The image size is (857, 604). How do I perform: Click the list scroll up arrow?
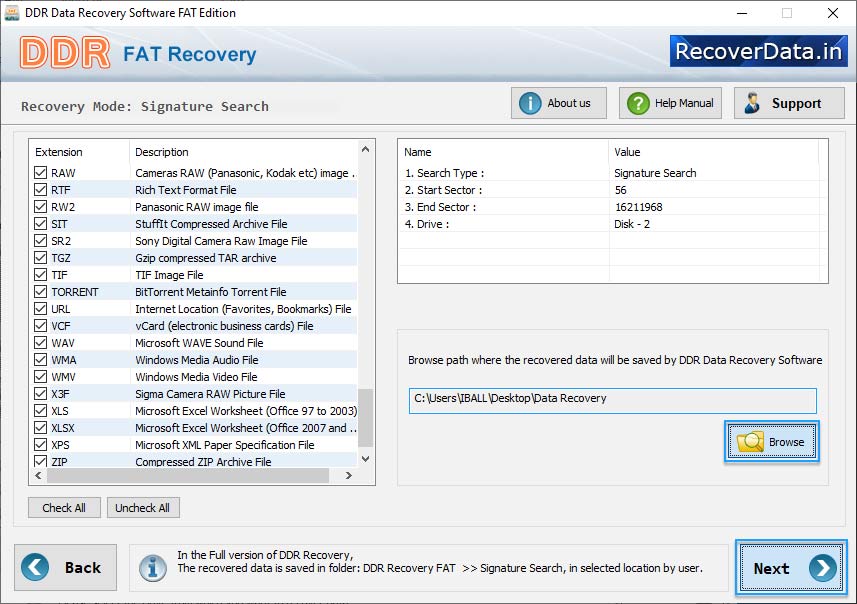[x=366, y=149]
